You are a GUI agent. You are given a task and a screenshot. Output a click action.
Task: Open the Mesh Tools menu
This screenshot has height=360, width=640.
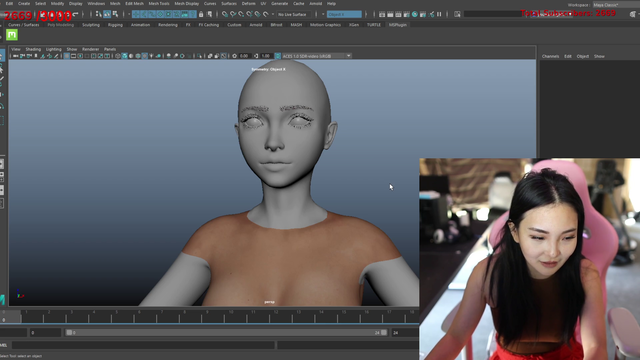159,4
